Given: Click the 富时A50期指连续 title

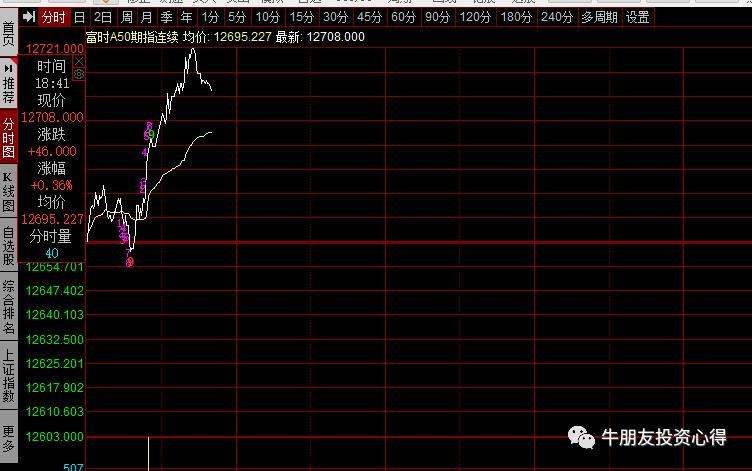Looking at the screenshot, I should (x=132, y=37).
